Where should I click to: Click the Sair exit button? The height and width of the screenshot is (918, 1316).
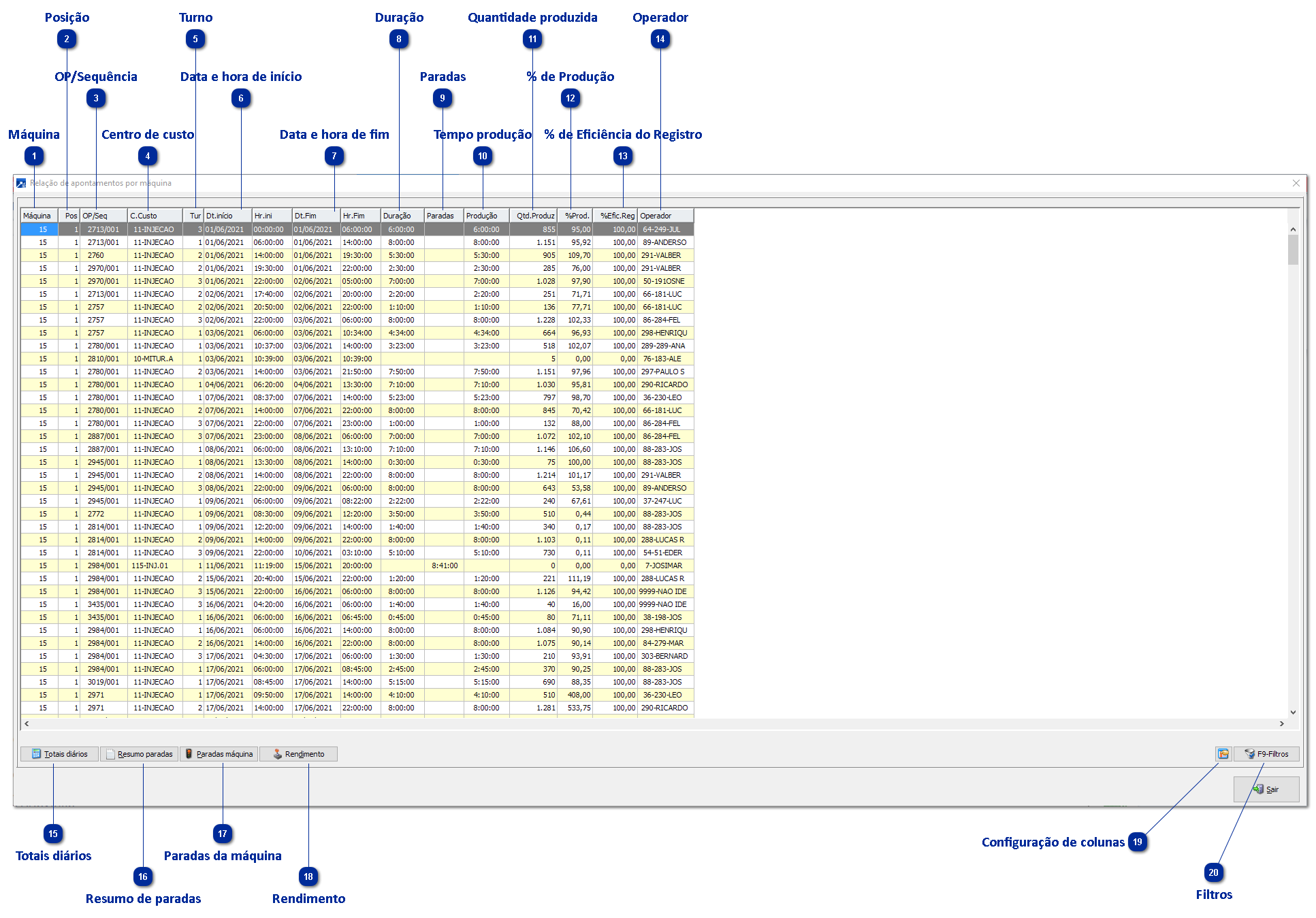pos(1266,789)
